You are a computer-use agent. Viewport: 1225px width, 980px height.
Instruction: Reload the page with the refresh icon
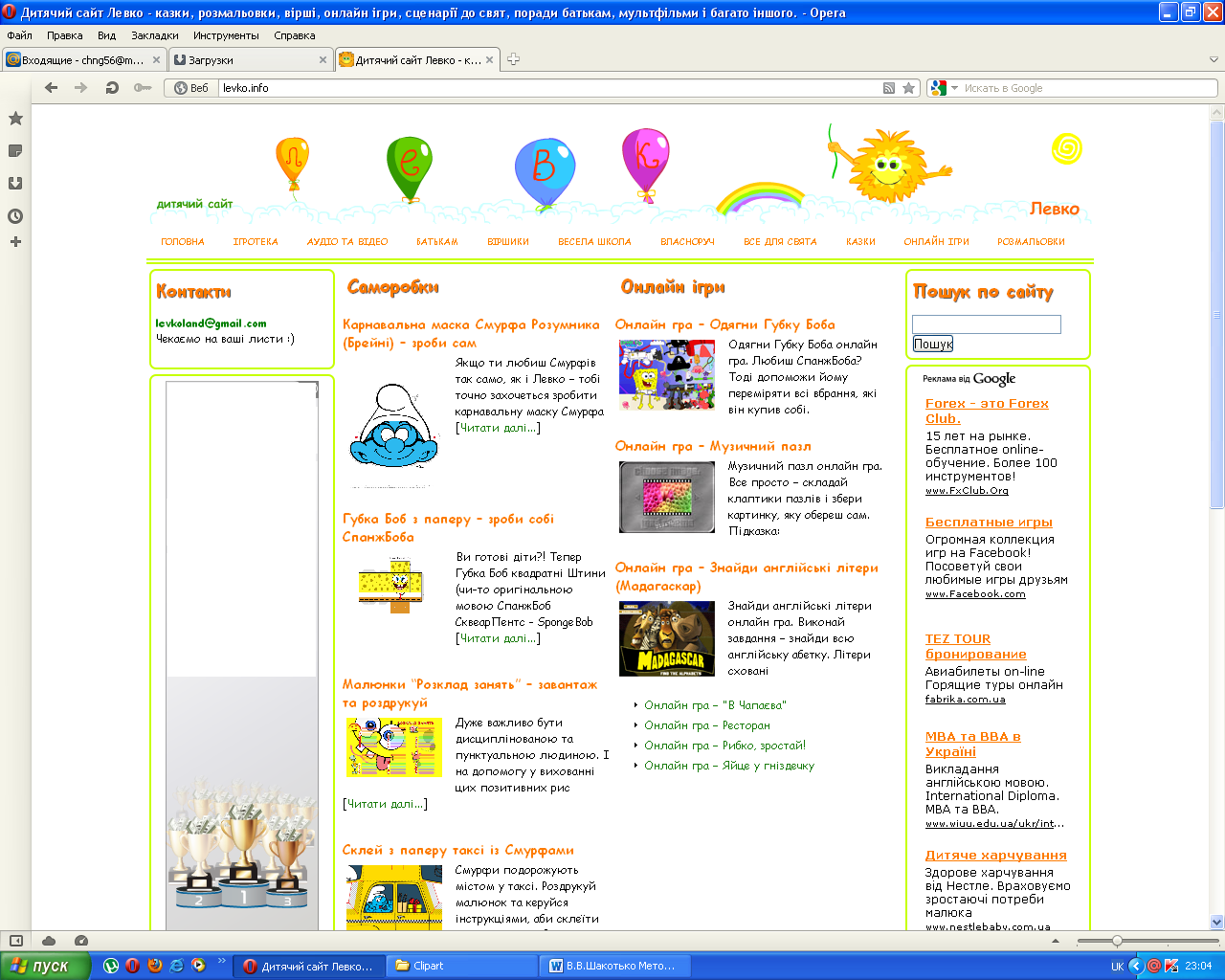pos(112,88)
